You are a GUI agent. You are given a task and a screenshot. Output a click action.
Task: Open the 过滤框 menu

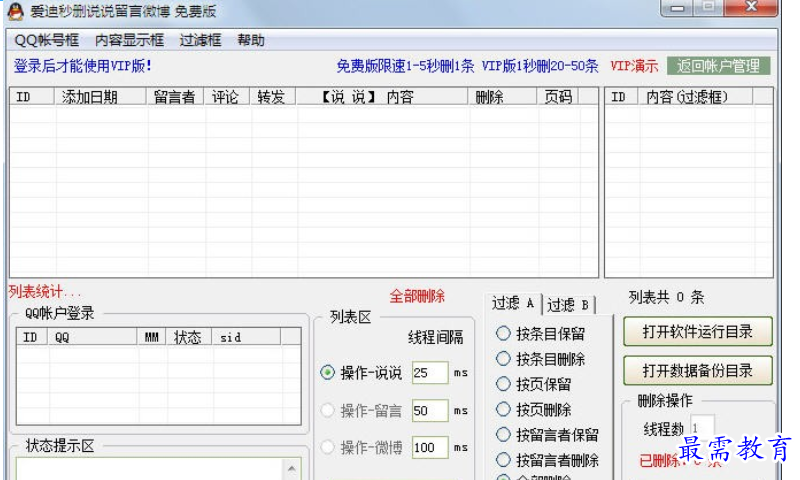pyautogui.click(x=200, y=40)
